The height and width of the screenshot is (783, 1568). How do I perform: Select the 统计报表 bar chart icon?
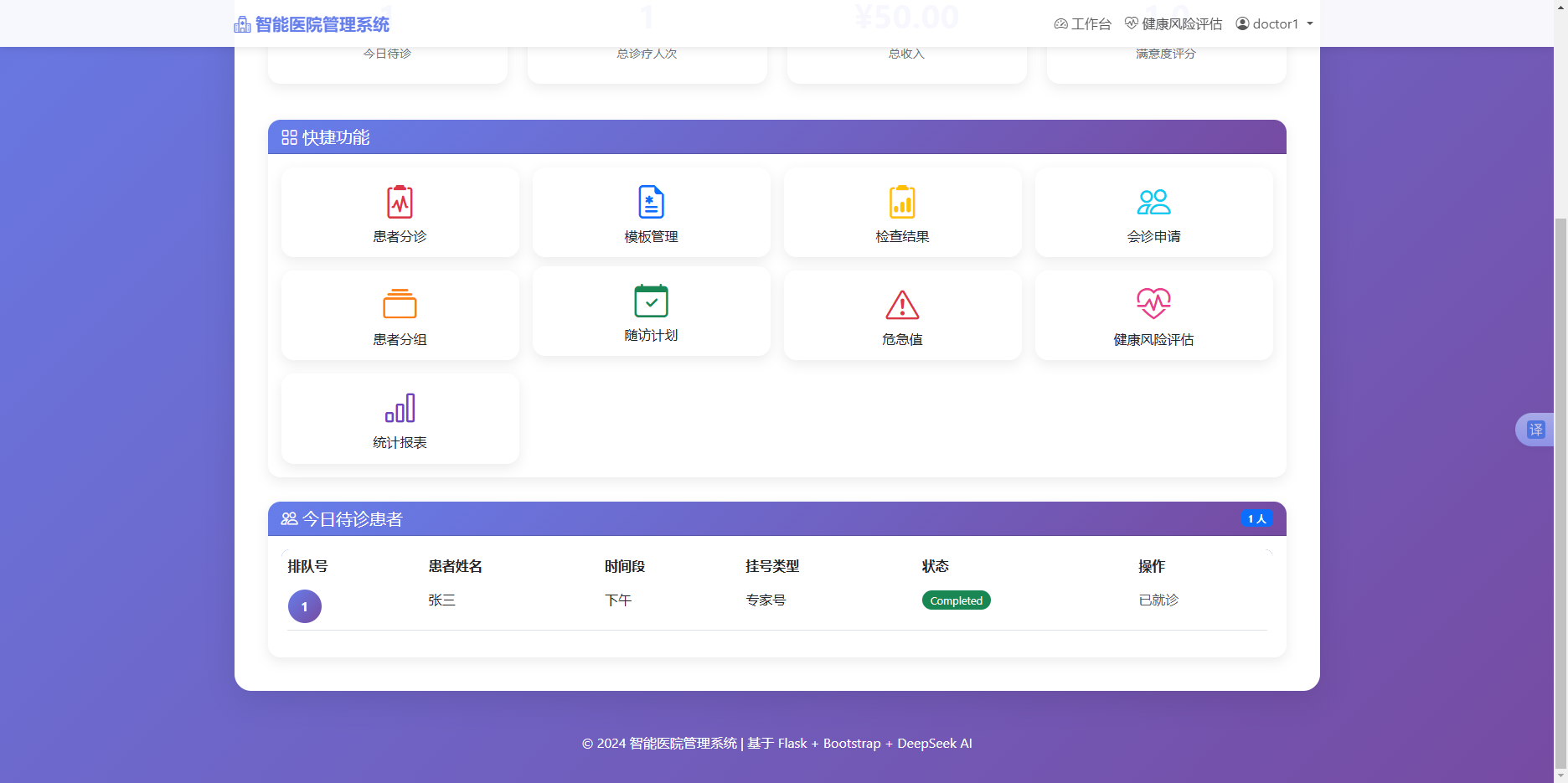(x=400, y=408)
